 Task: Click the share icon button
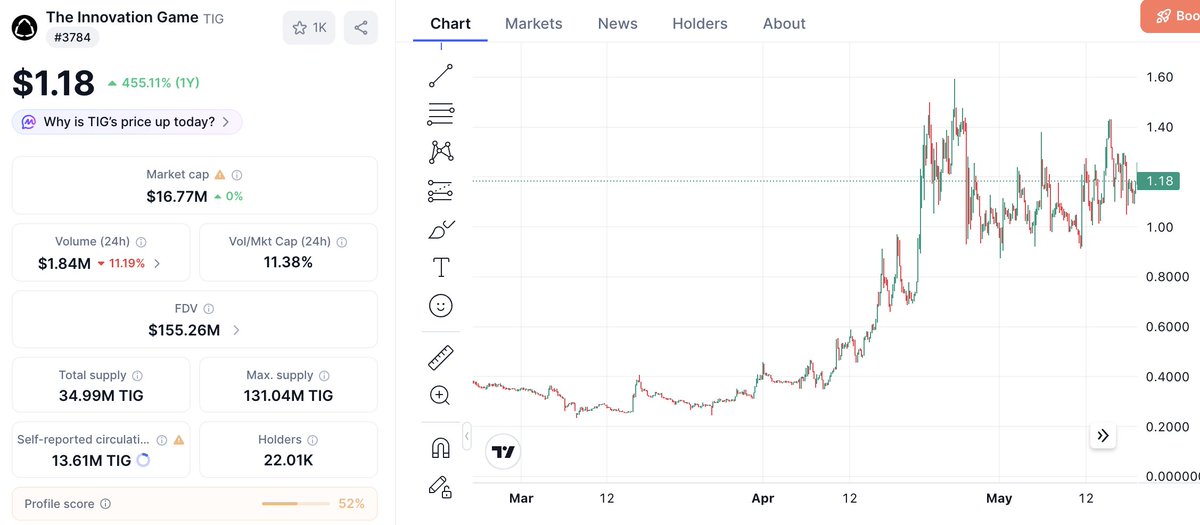(x=361, y=28)
